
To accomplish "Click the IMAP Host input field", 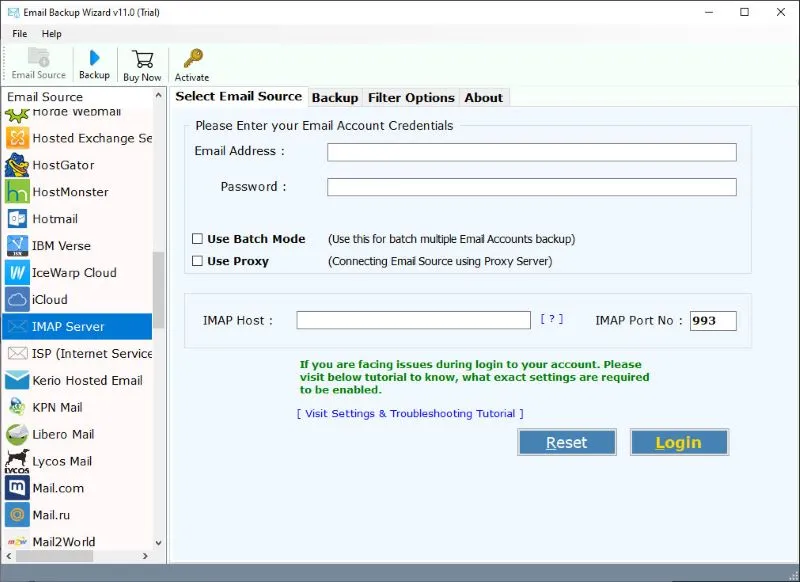I will [x=413, y=320].
